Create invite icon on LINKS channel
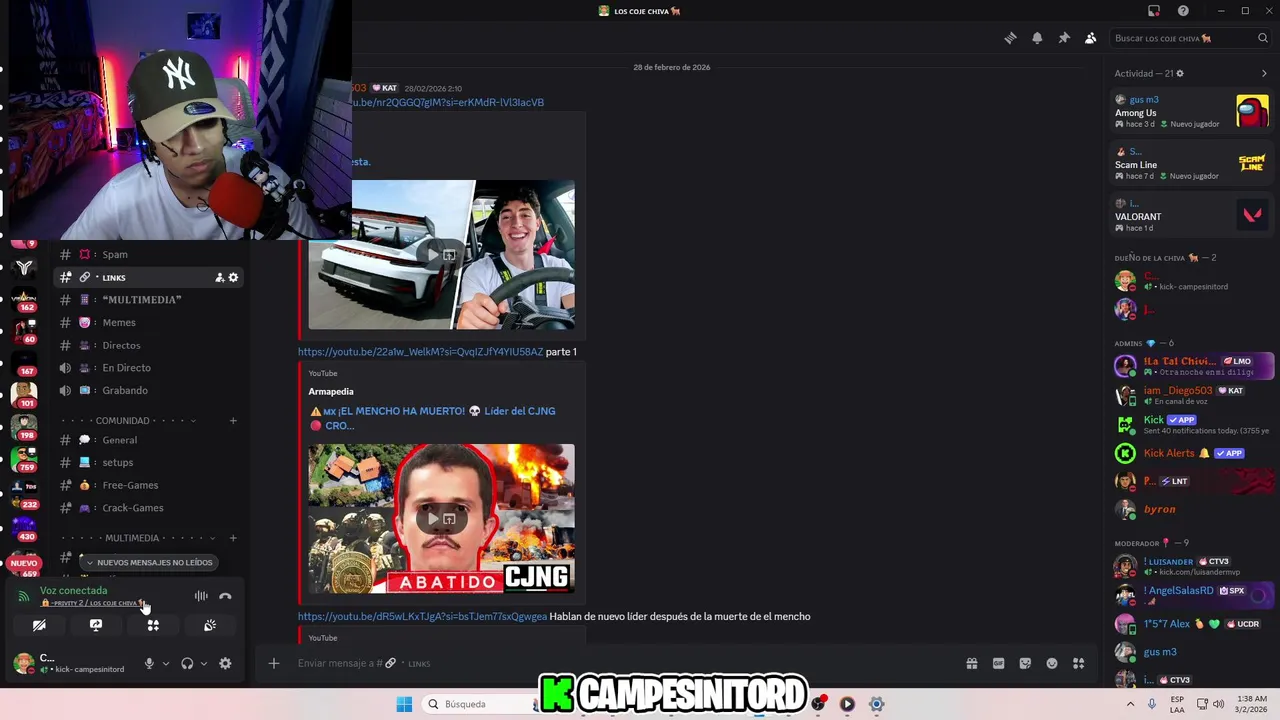 [219, 277]
